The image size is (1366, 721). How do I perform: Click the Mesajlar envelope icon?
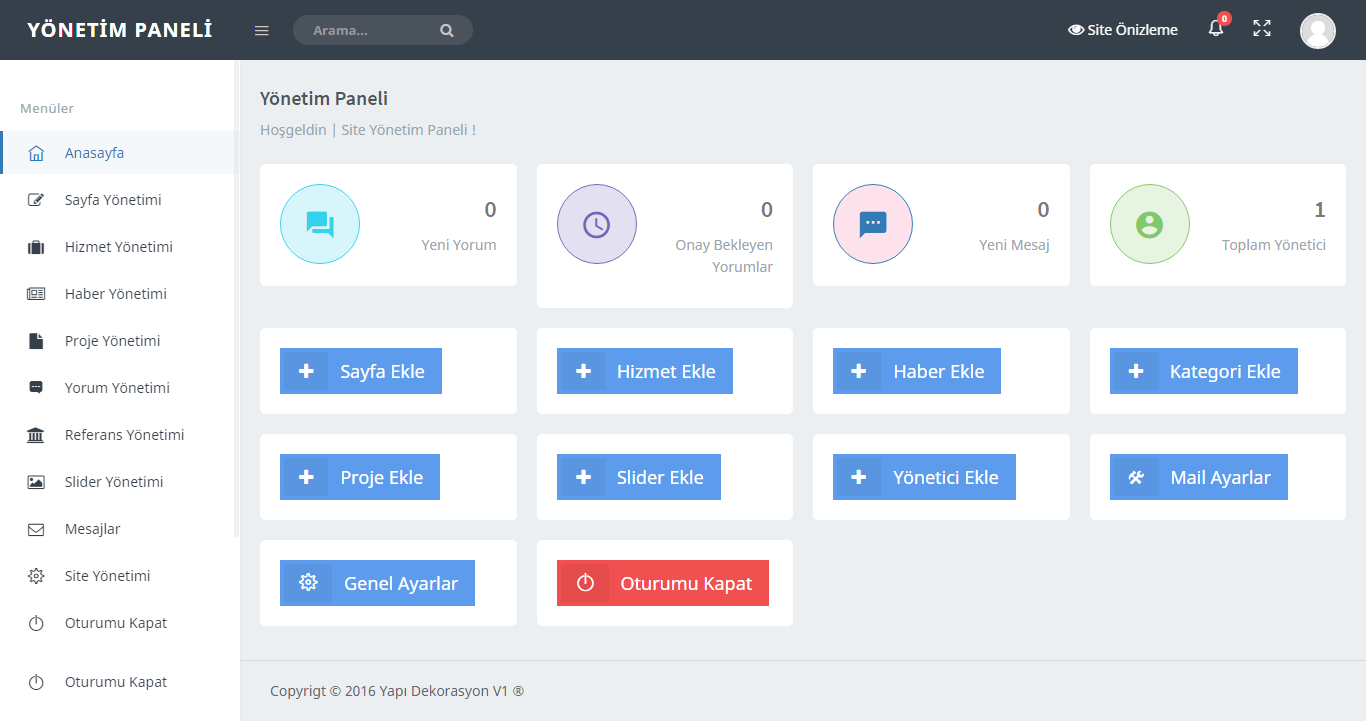point(36,529)
